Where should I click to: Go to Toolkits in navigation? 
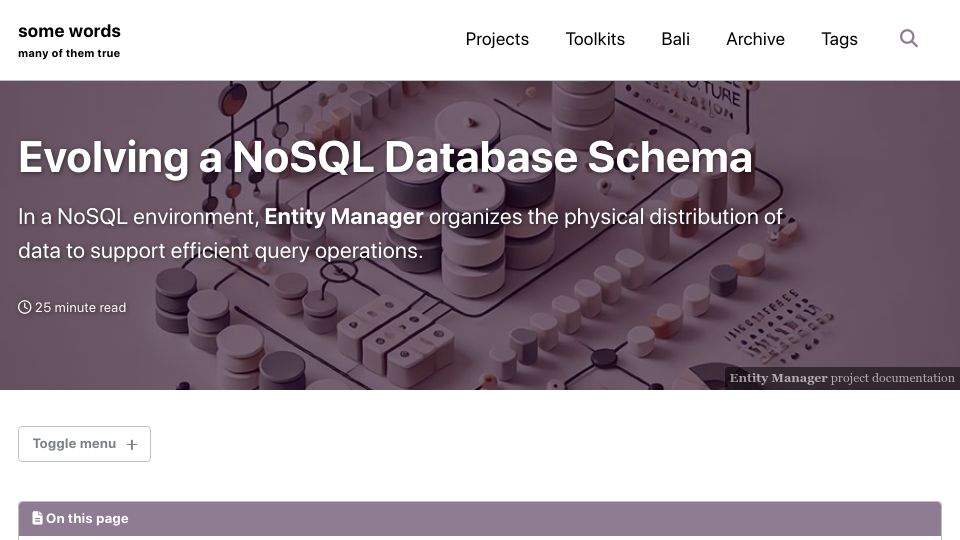click(595, 39)
